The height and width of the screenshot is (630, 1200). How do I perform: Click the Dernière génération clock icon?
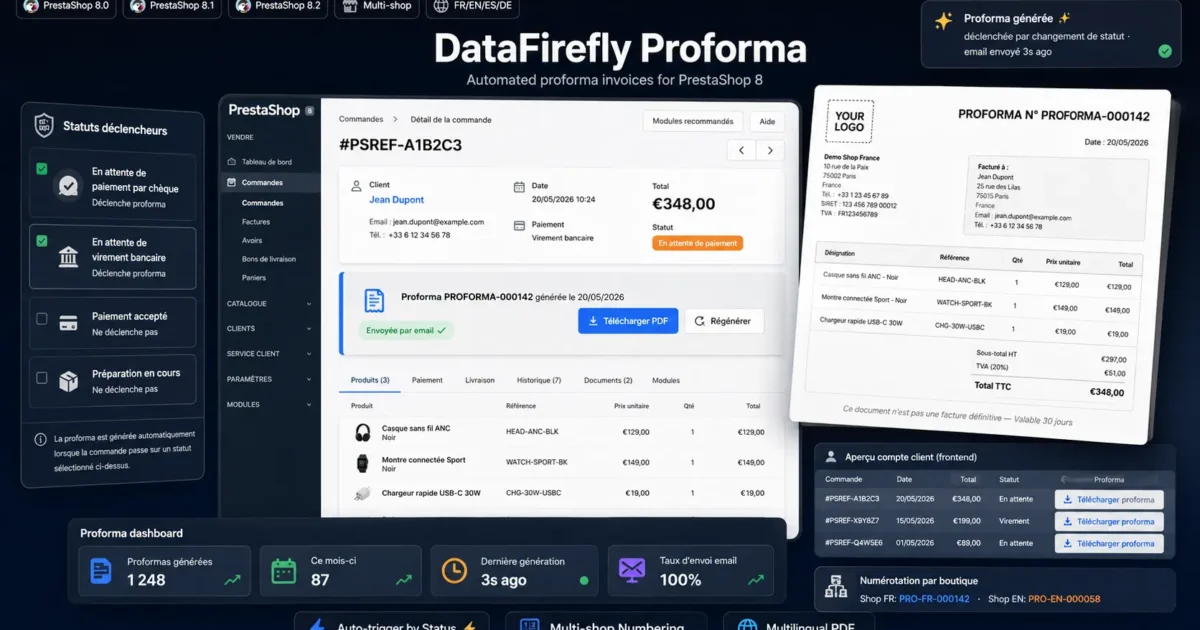454,570
